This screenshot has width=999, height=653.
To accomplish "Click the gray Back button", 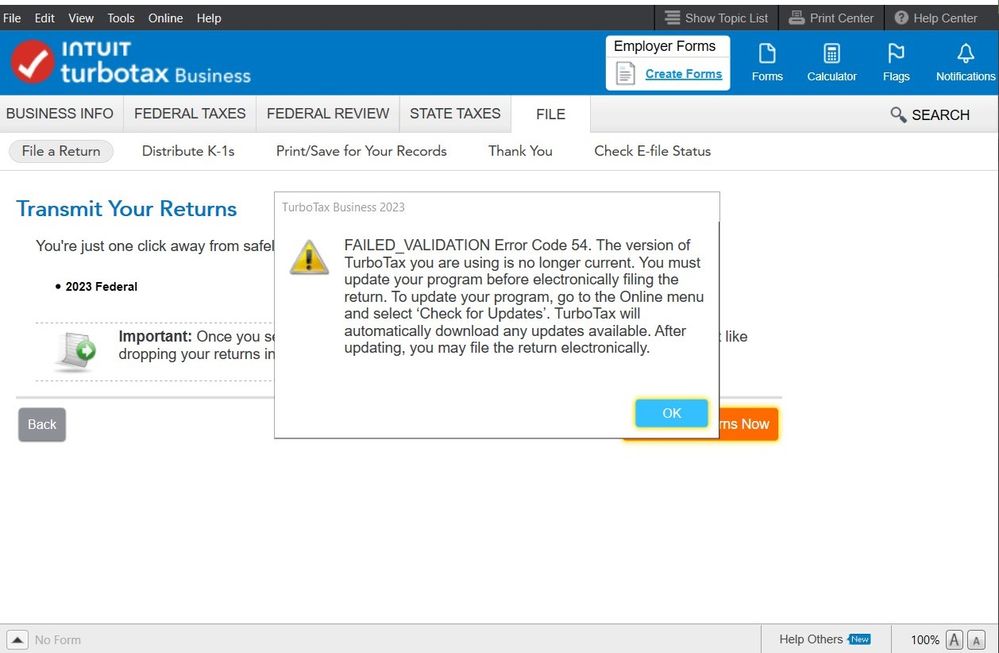I will point(42,424).
